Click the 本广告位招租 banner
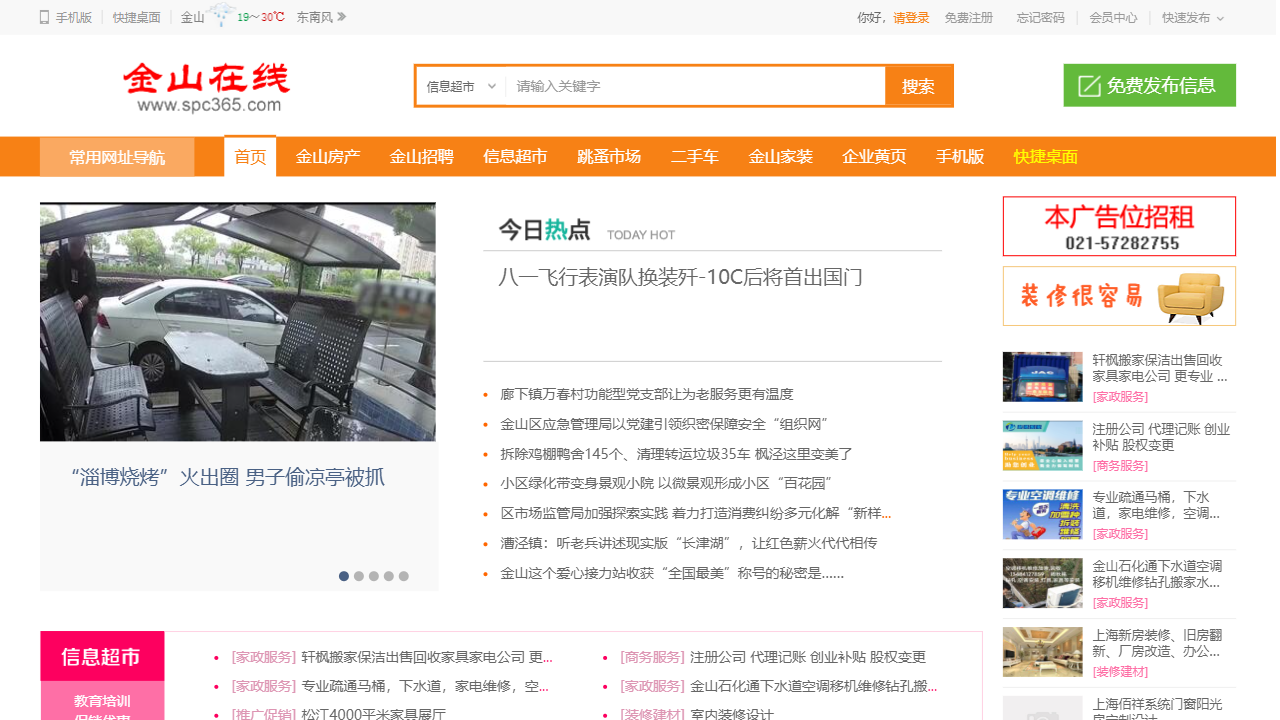The height and width of the screenshot is (720, 1280). 1119,226
